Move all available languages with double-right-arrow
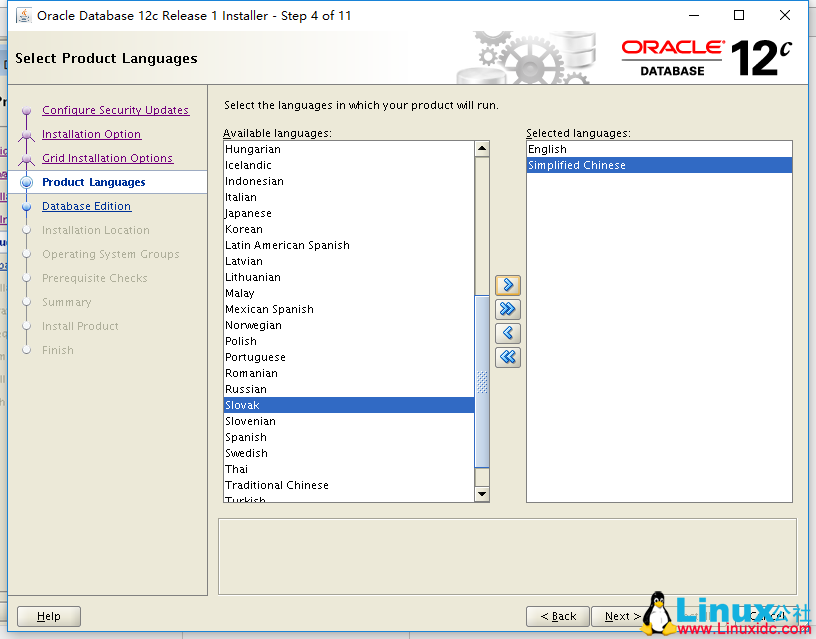The width and height of the screenshot is (816, 639). [507, 309]
